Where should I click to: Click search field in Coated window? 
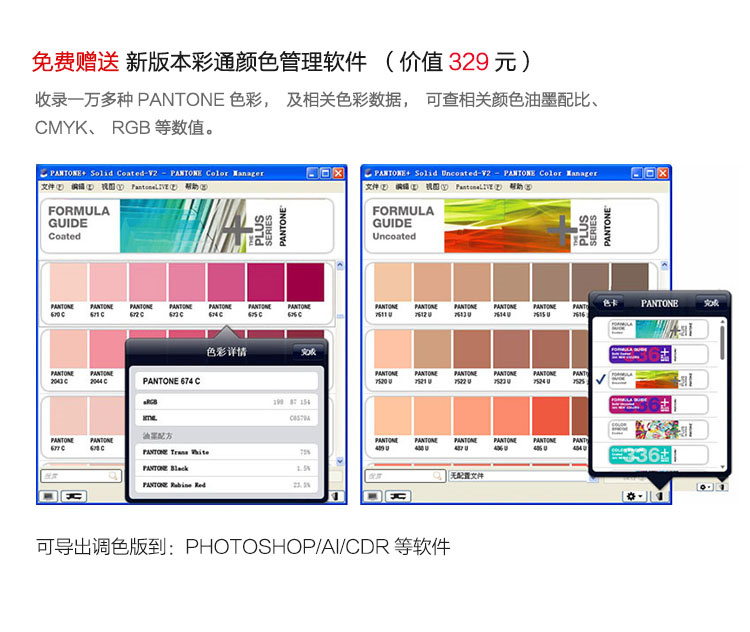81,476
